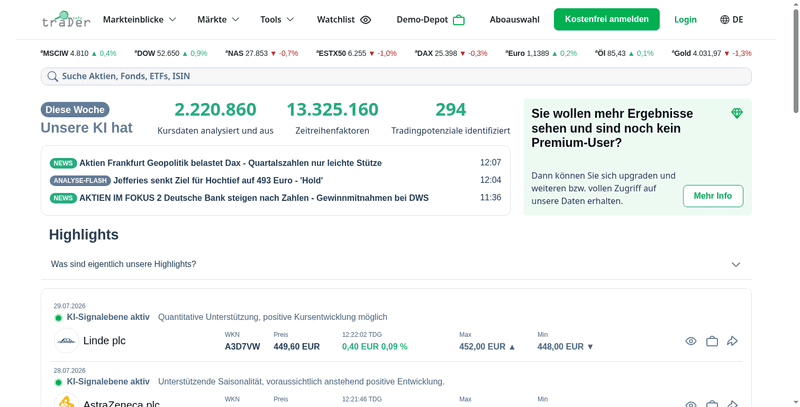Image resolution: width=800 pixels, height=407 pixels.
Task: Click the Gold 4.031,97 ticker entry
Action: point(712,53)
